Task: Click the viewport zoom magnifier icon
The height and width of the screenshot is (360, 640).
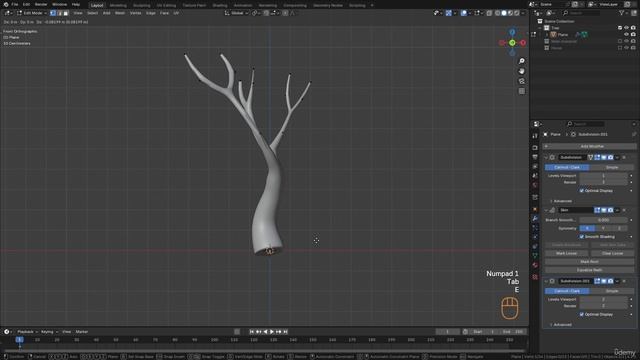Action: (522, 61)
